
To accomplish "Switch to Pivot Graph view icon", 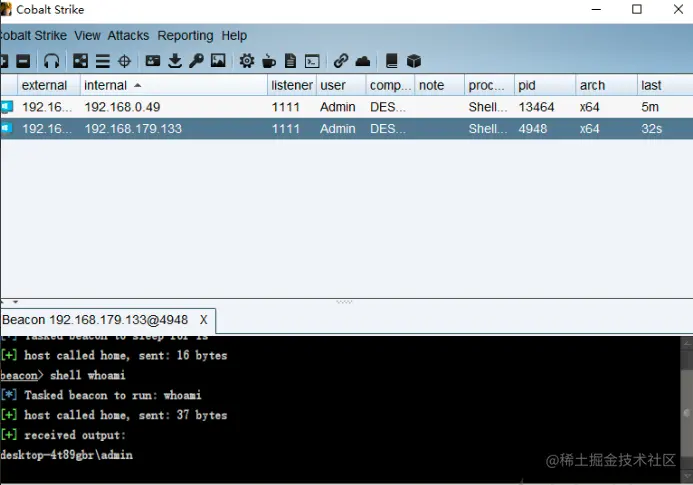I will (x=80, y=61).
